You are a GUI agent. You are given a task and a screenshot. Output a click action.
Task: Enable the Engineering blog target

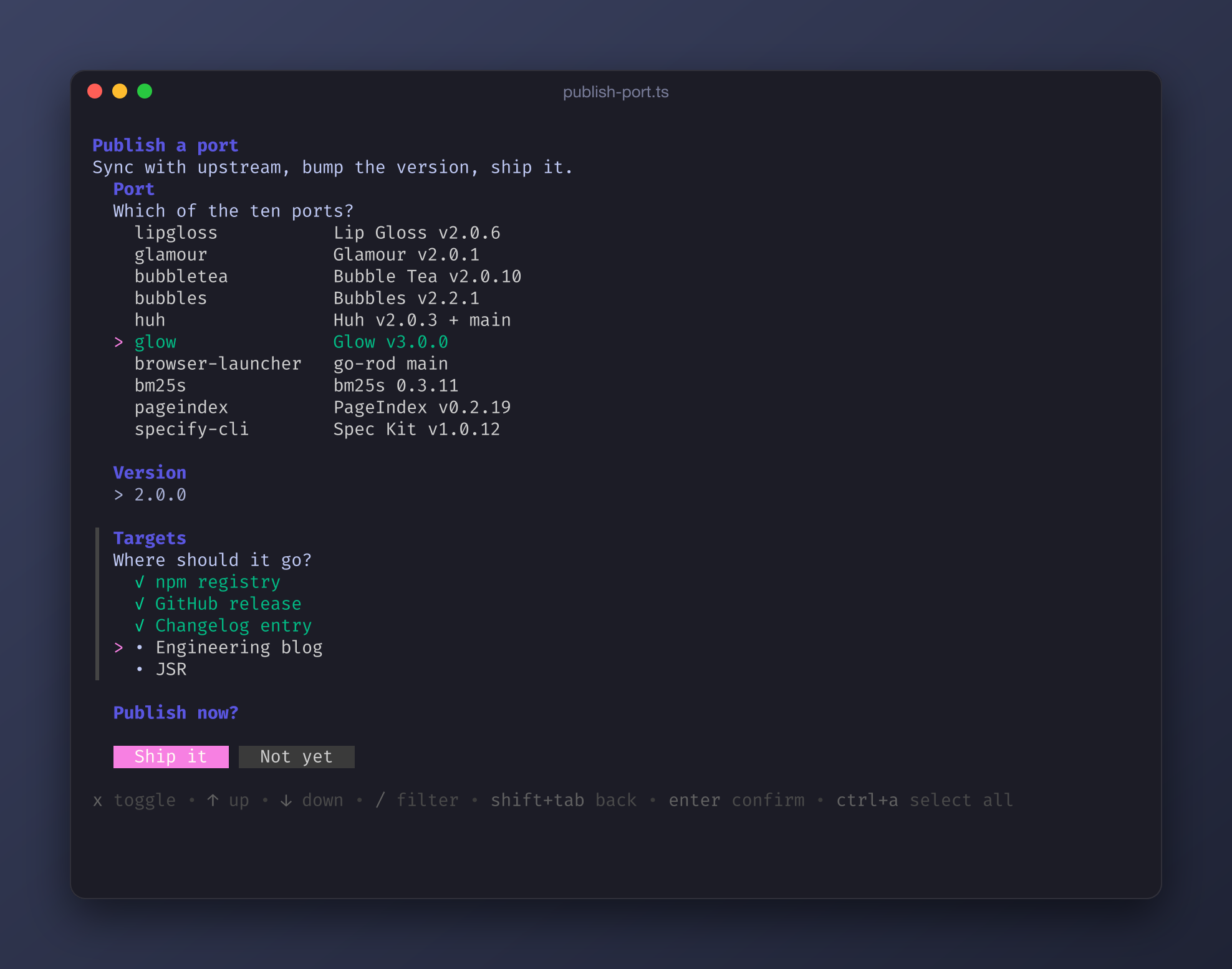point(229,647)
